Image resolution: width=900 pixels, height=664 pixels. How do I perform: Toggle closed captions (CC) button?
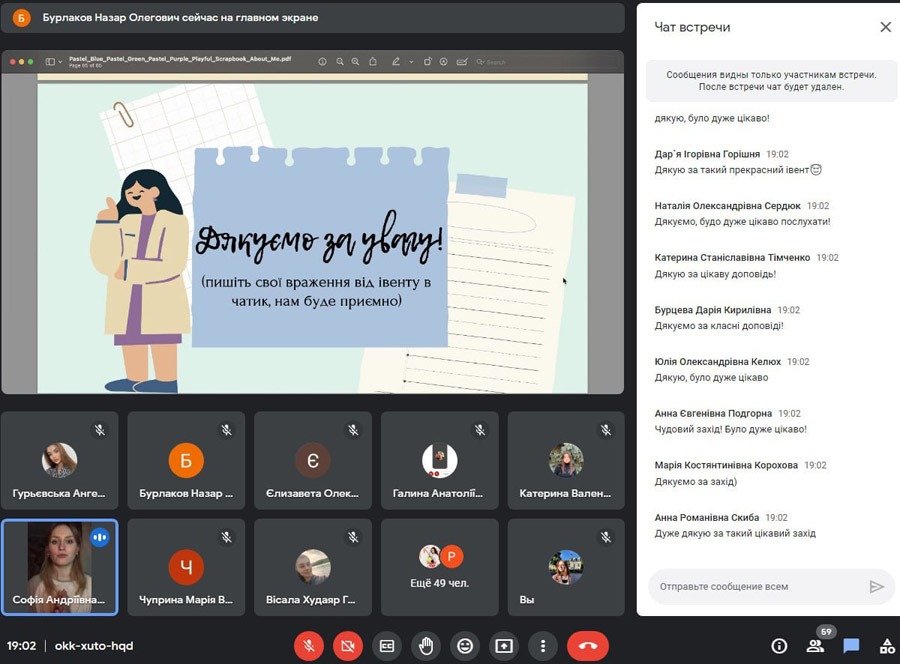pyautogui.click(x=387, y=646)
